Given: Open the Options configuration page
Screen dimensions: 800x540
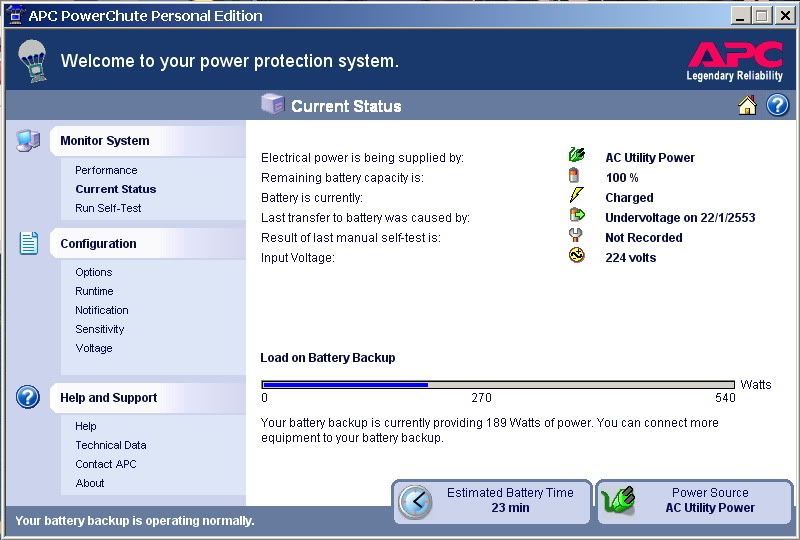Looking at the screenshot, I should click(94, 272).
